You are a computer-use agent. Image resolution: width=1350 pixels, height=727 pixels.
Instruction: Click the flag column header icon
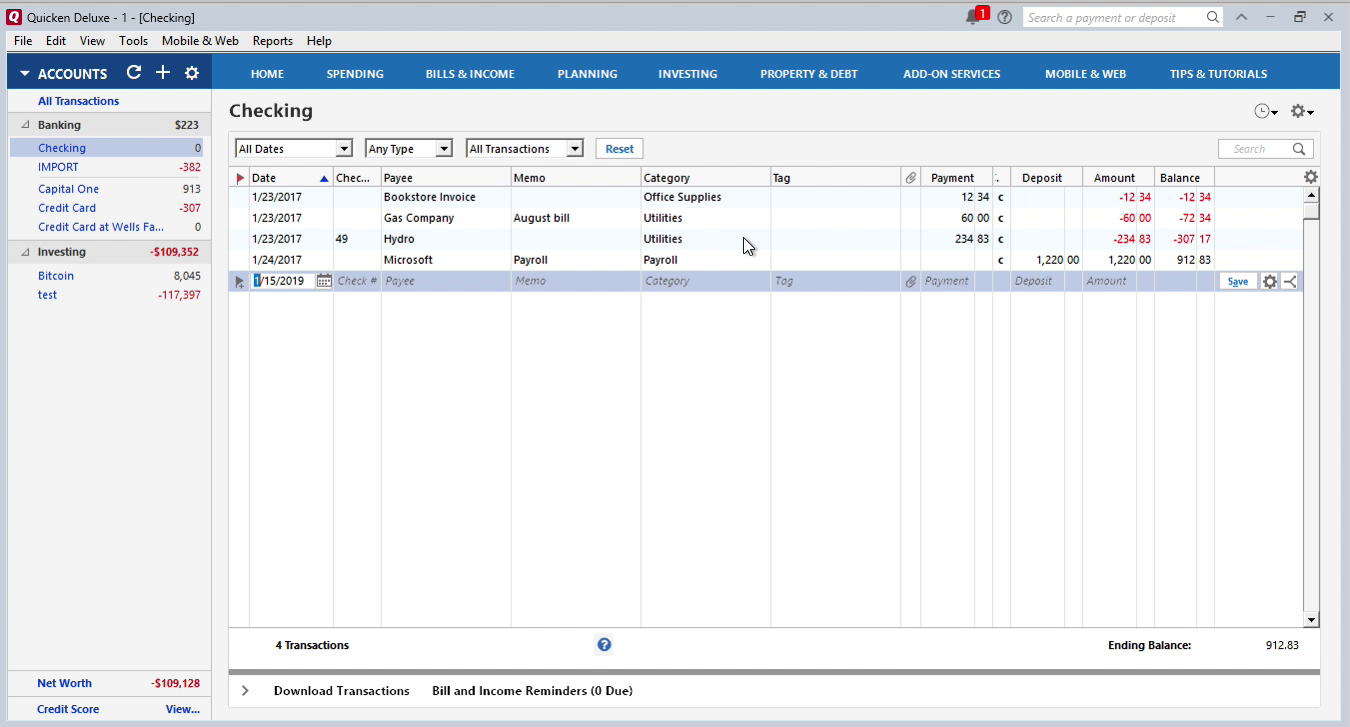239,178
